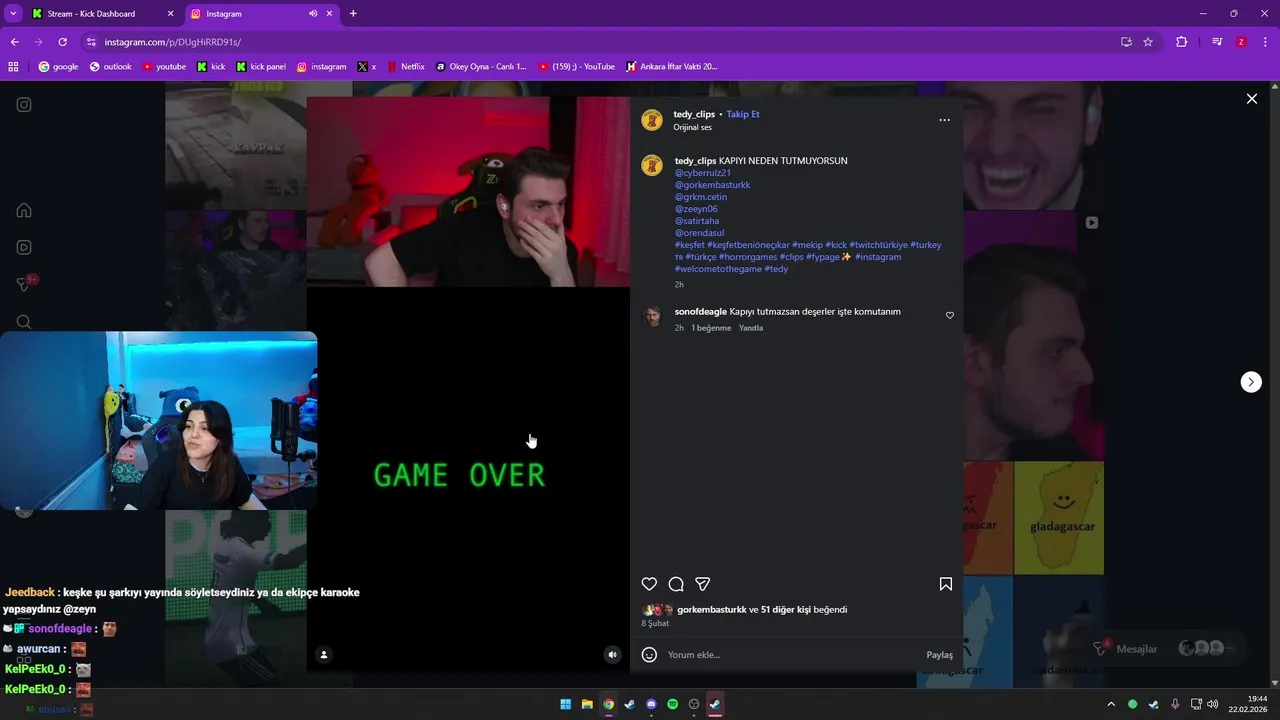Toggle video sound with the speaker icon
This screenshot has width=1280, height=720.
click(612, 655)
